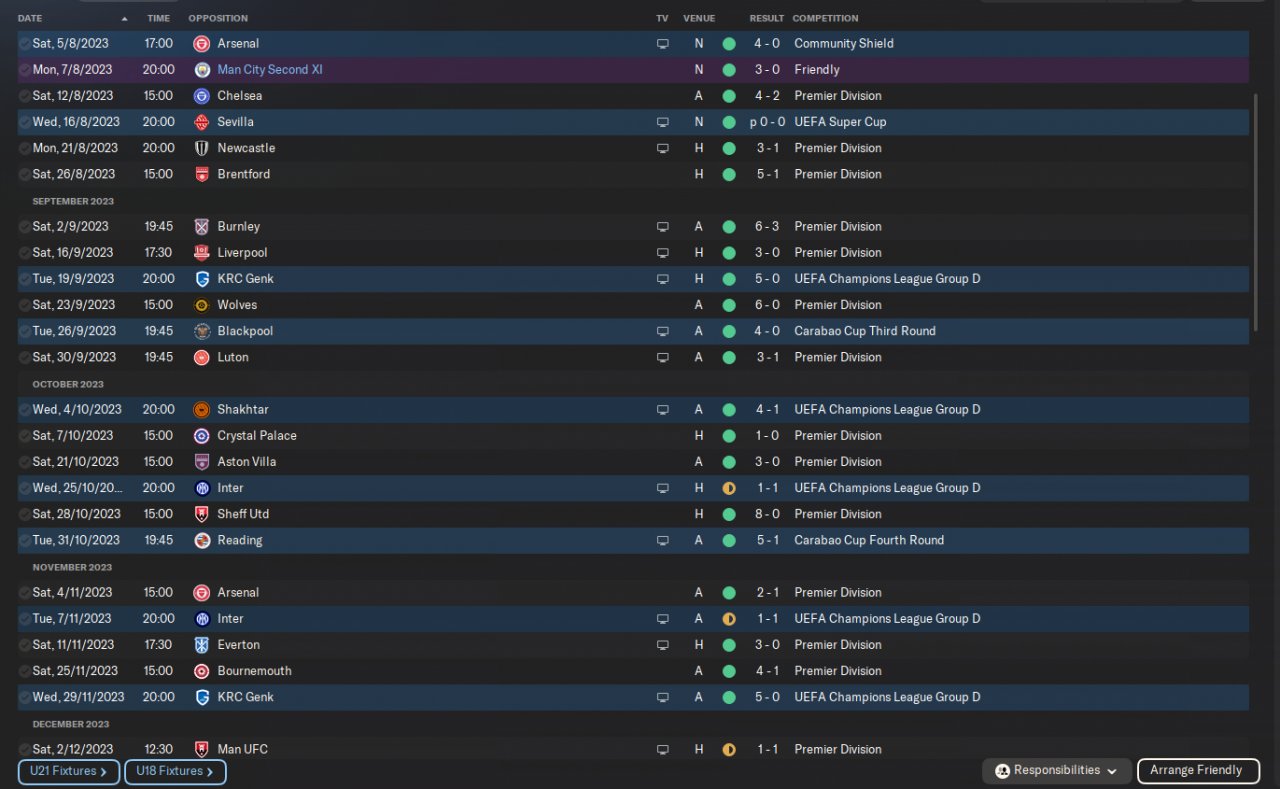Screen dimensions: 1280x789
Task: Open the Responsibilities dropdown
Action: (x=1058, y=771)
